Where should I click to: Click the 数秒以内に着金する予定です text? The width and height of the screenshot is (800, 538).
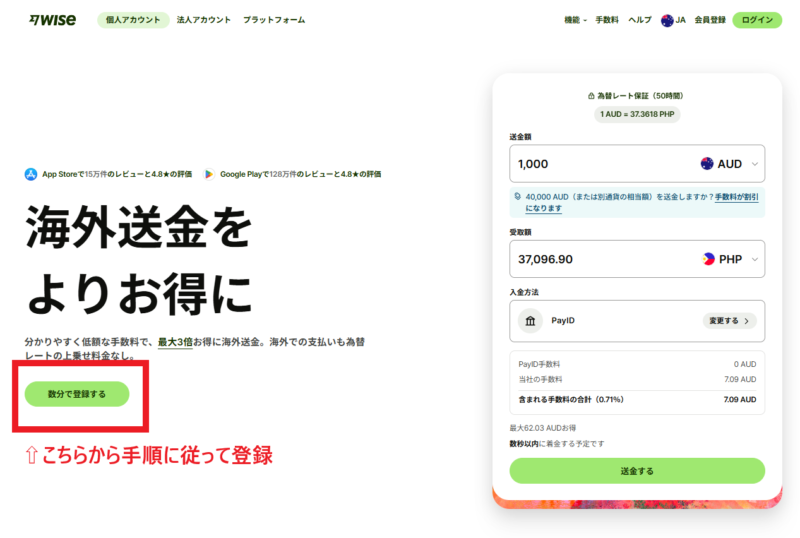point(557,444)
